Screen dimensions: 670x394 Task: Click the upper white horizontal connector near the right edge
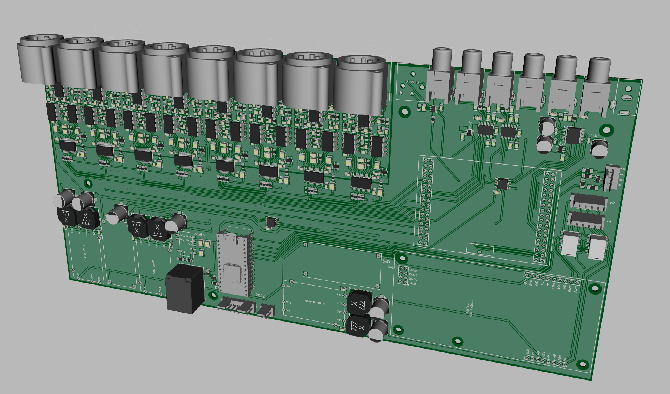coord(588,202)
